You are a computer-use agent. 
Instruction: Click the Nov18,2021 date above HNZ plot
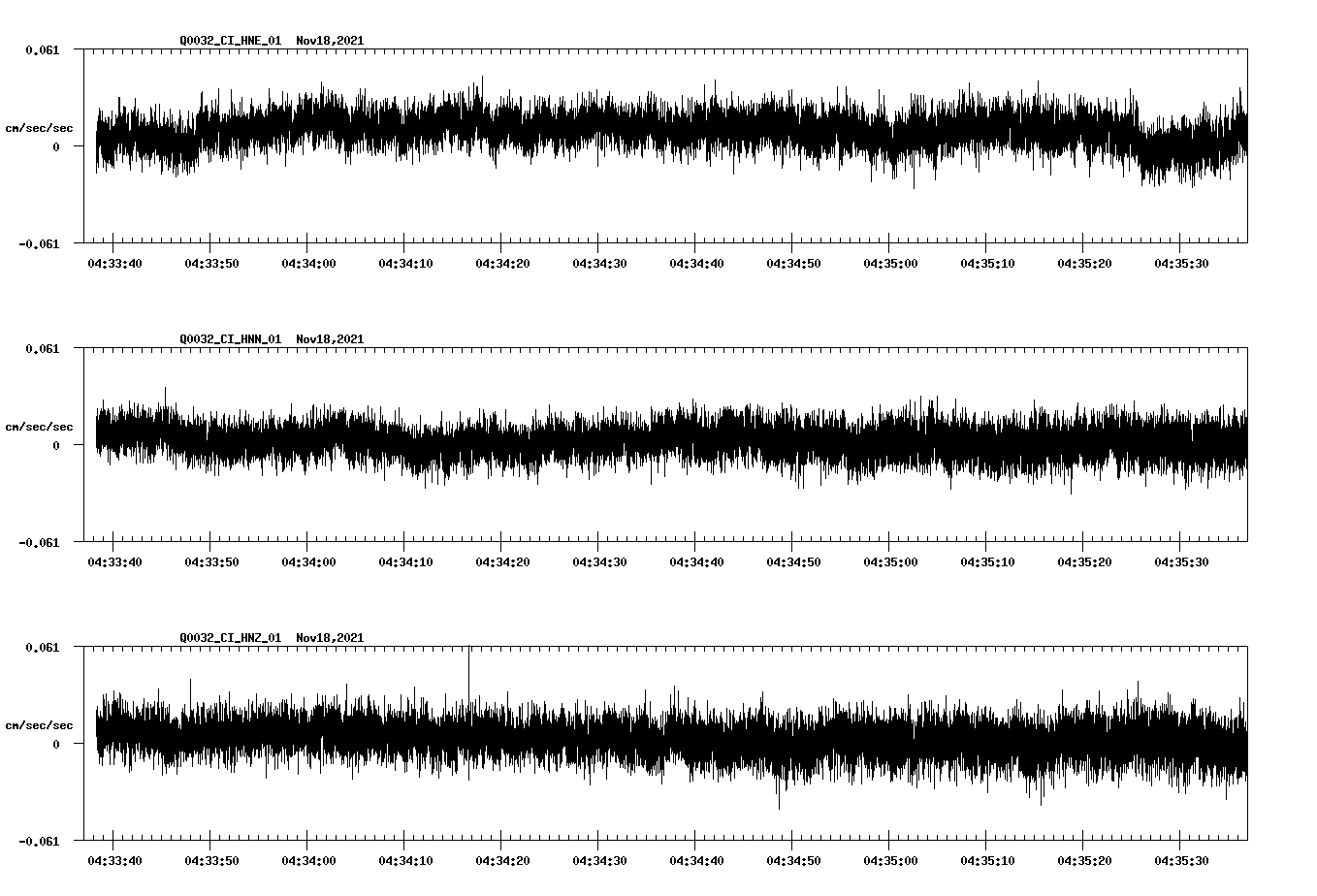coord(330,638)
